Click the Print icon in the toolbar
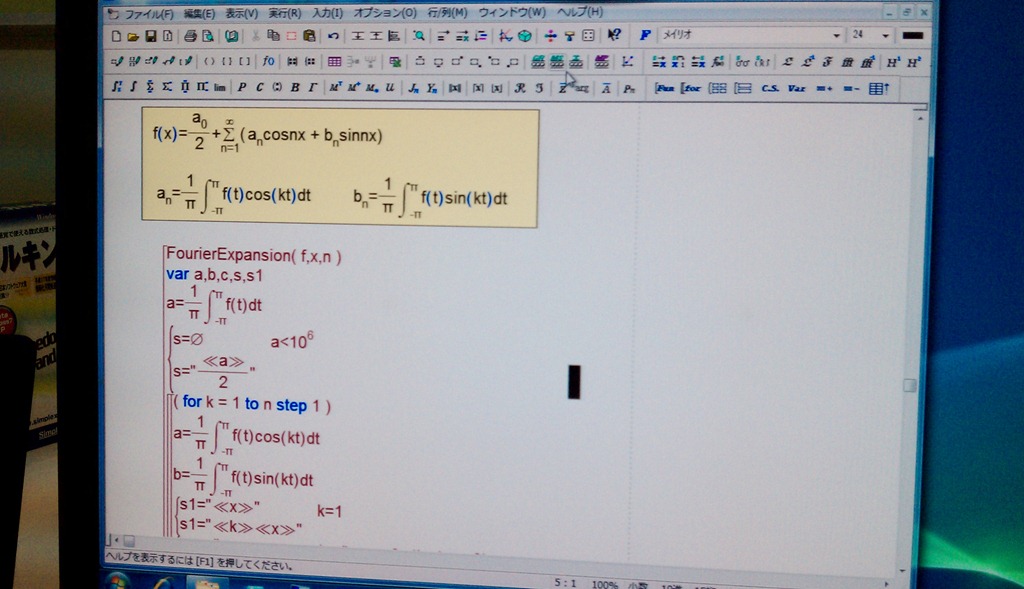Image resolution: width=1024 pixels, height=589 pixels. 190,36
